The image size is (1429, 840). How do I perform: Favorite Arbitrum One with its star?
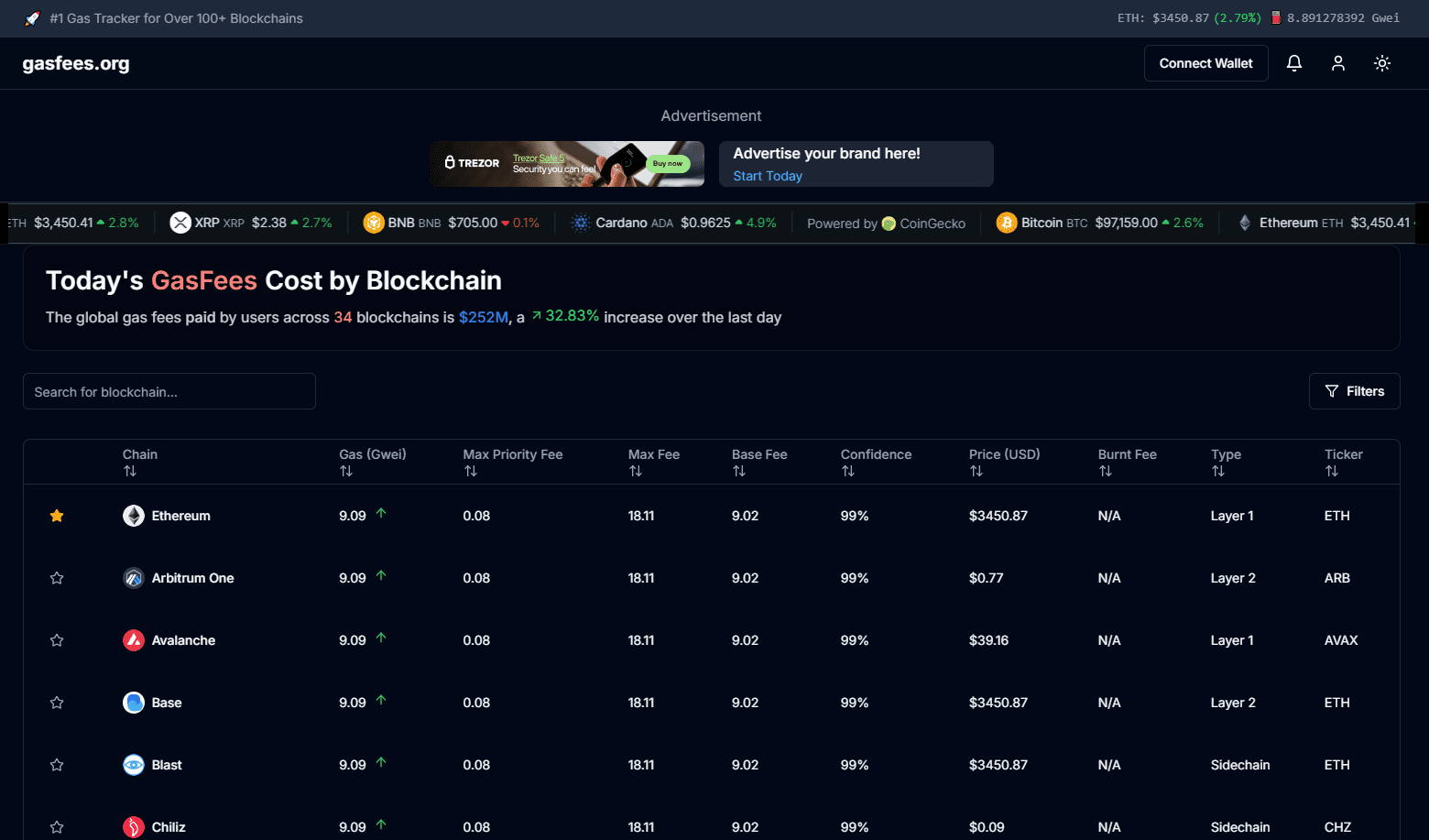point(57,578)
